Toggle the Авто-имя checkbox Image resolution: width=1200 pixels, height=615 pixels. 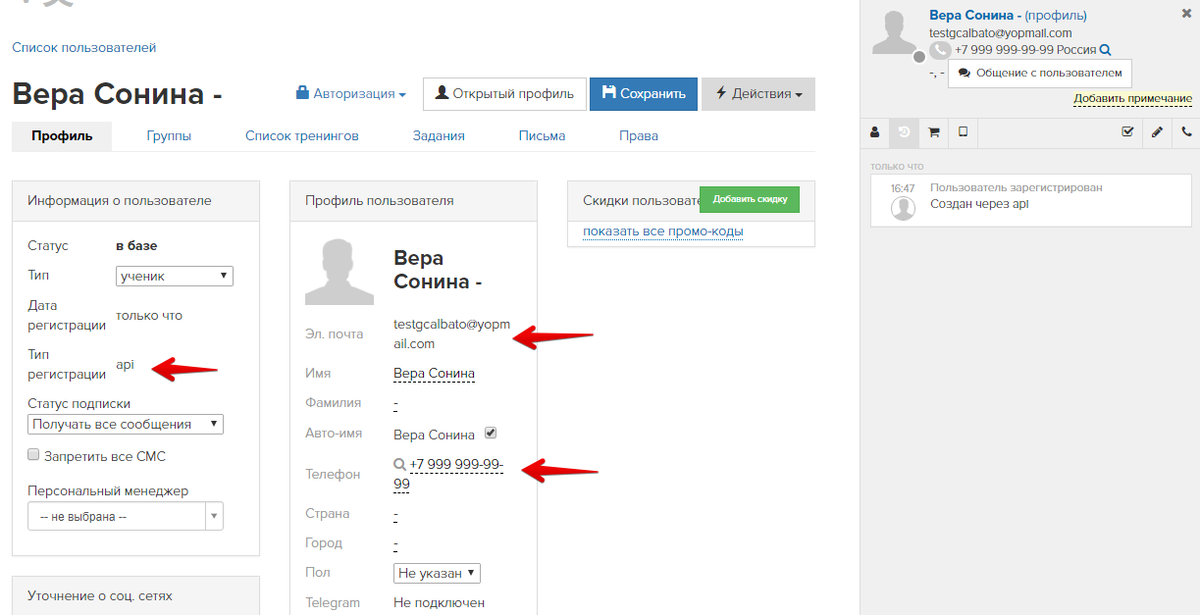coord(490,433)
